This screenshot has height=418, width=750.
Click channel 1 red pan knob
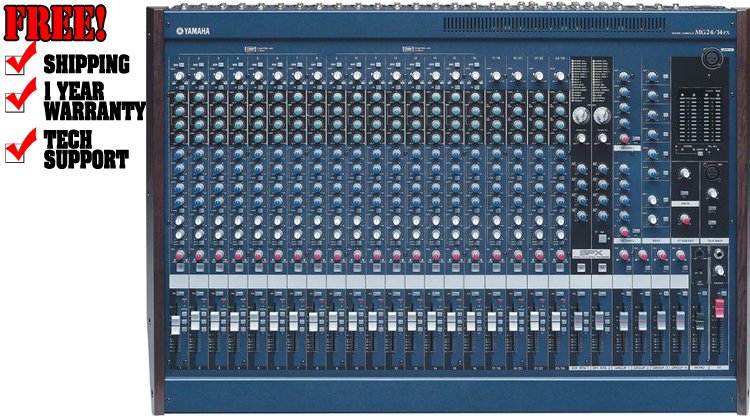tap(179, 255)
